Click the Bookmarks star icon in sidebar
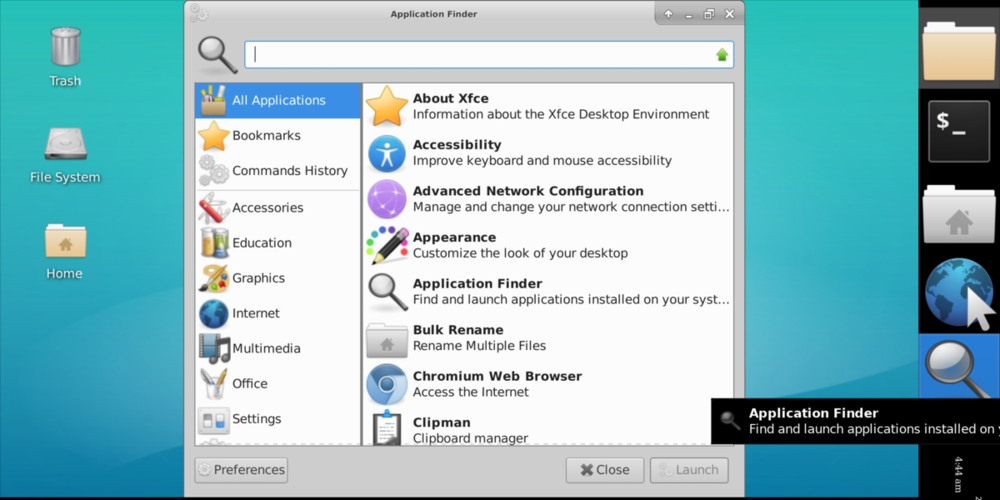This screenshot has height=500, width=1000. (x=214, y=135)
